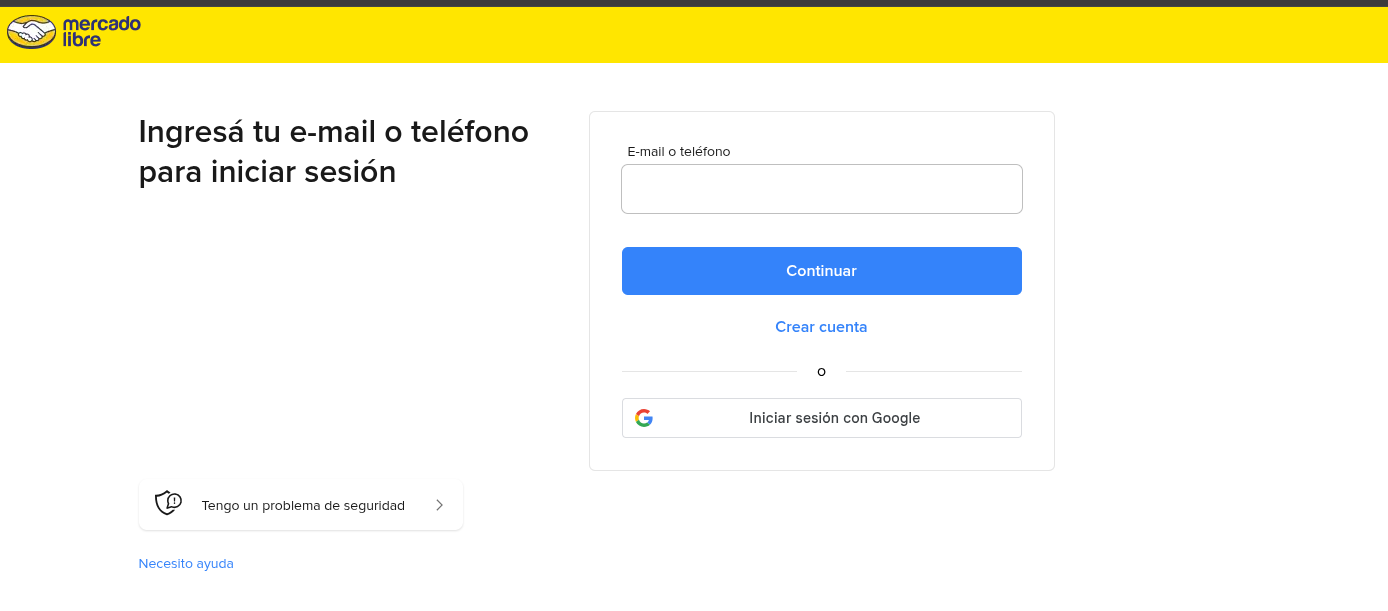The image size is (1388, 611).
Task: Click the "mercado libre" wordmark text
Action: coord(101,32)
